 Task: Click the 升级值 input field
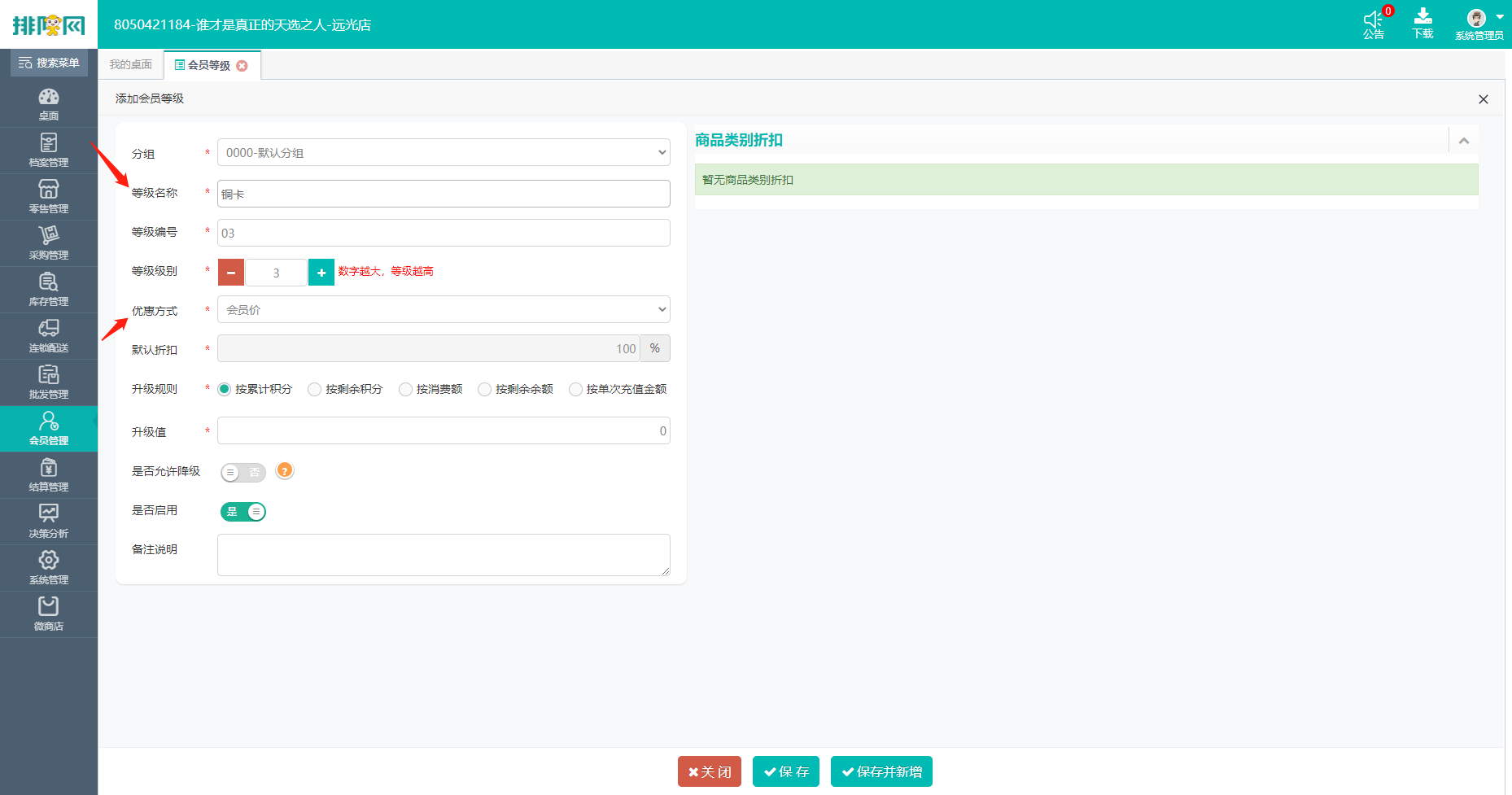(x=444, y=430)
